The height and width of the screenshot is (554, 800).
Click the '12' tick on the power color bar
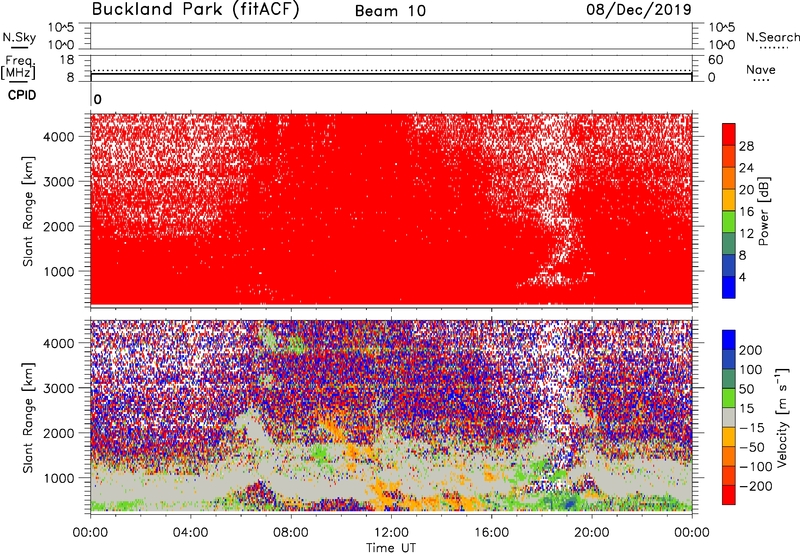[746, 234]
